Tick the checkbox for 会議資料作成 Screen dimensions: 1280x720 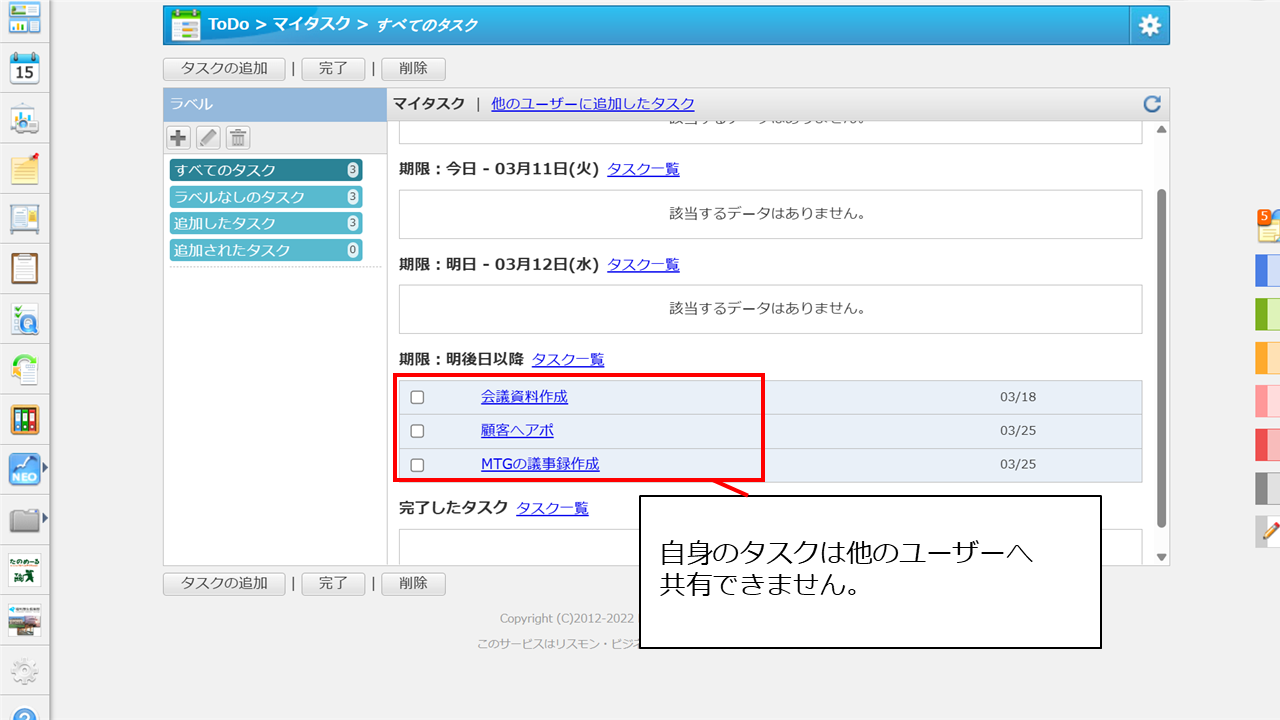tap(417, 397)
